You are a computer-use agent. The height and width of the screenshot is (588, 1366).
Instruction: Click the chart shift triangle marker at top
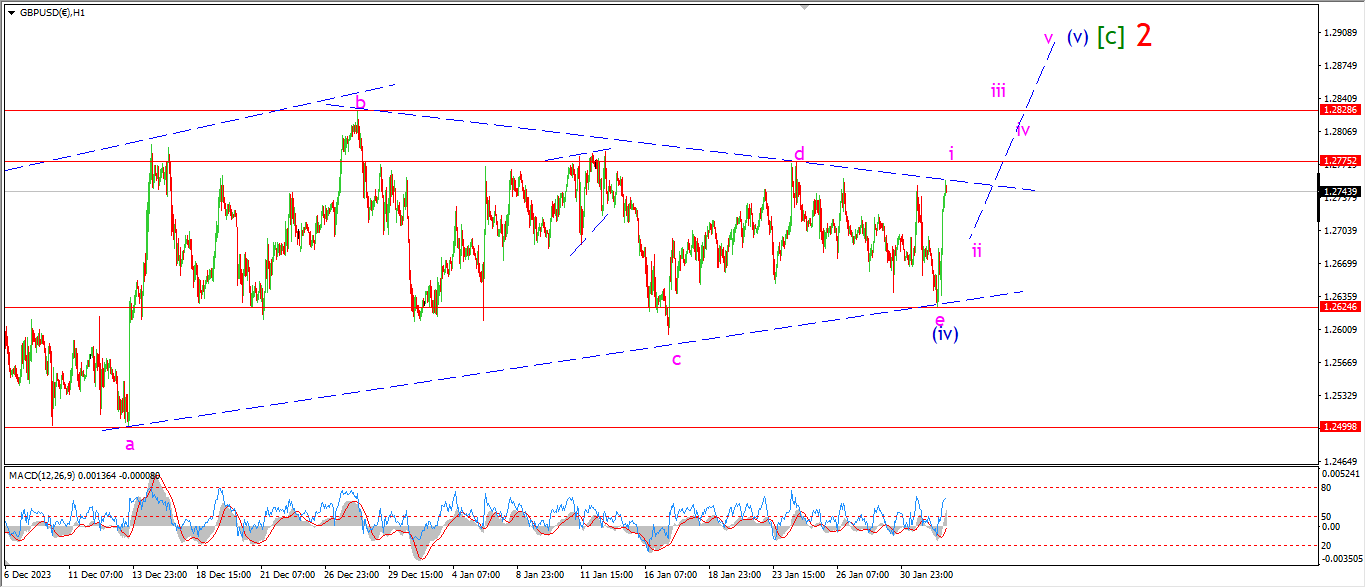click(803, 7)
